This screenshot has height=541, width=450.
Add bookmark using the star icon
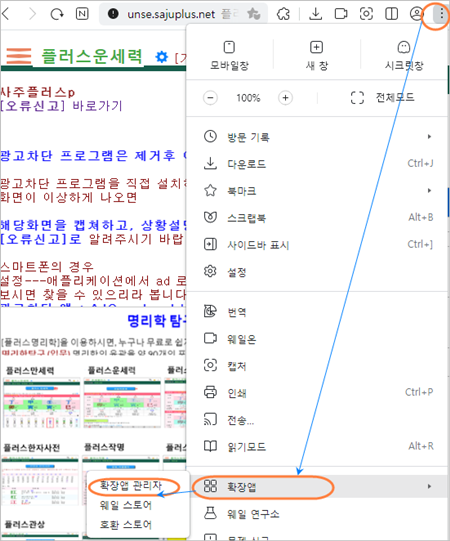pos(254,14)
